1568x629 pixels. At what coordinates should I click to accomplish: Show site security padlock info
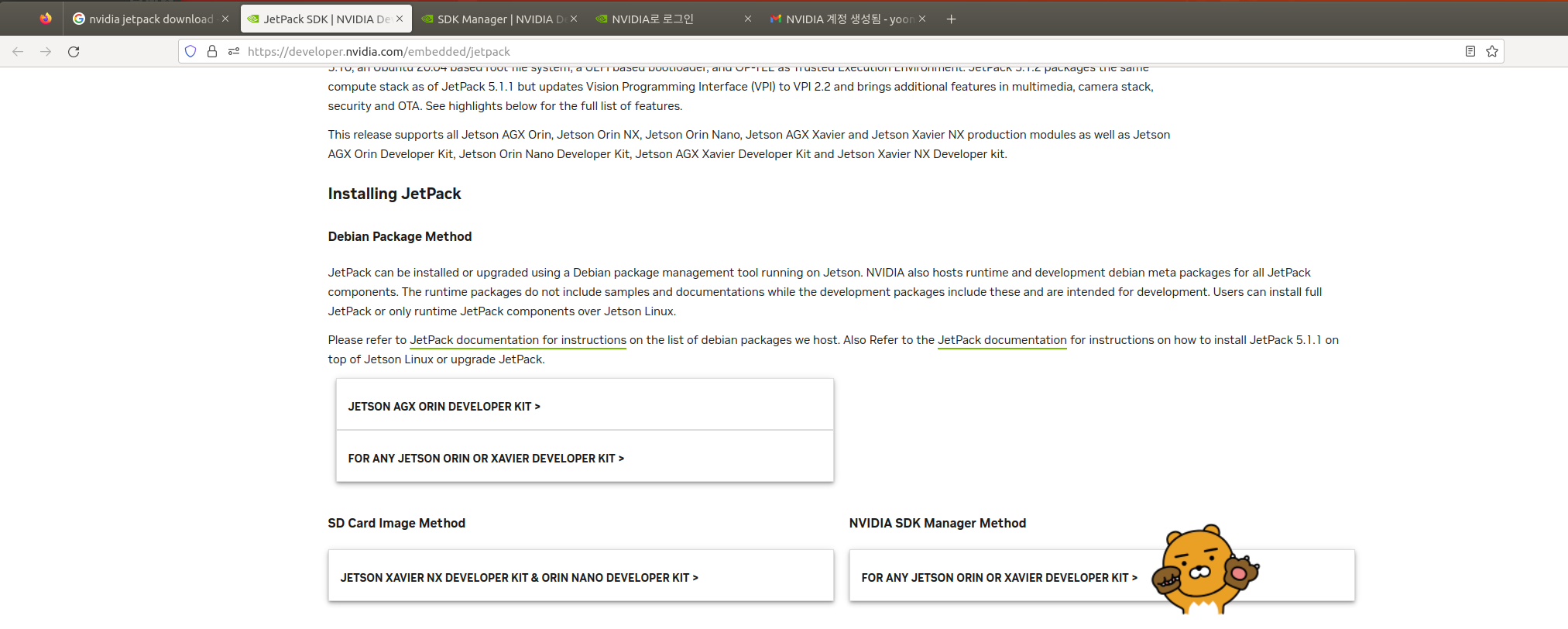[212, 51]
